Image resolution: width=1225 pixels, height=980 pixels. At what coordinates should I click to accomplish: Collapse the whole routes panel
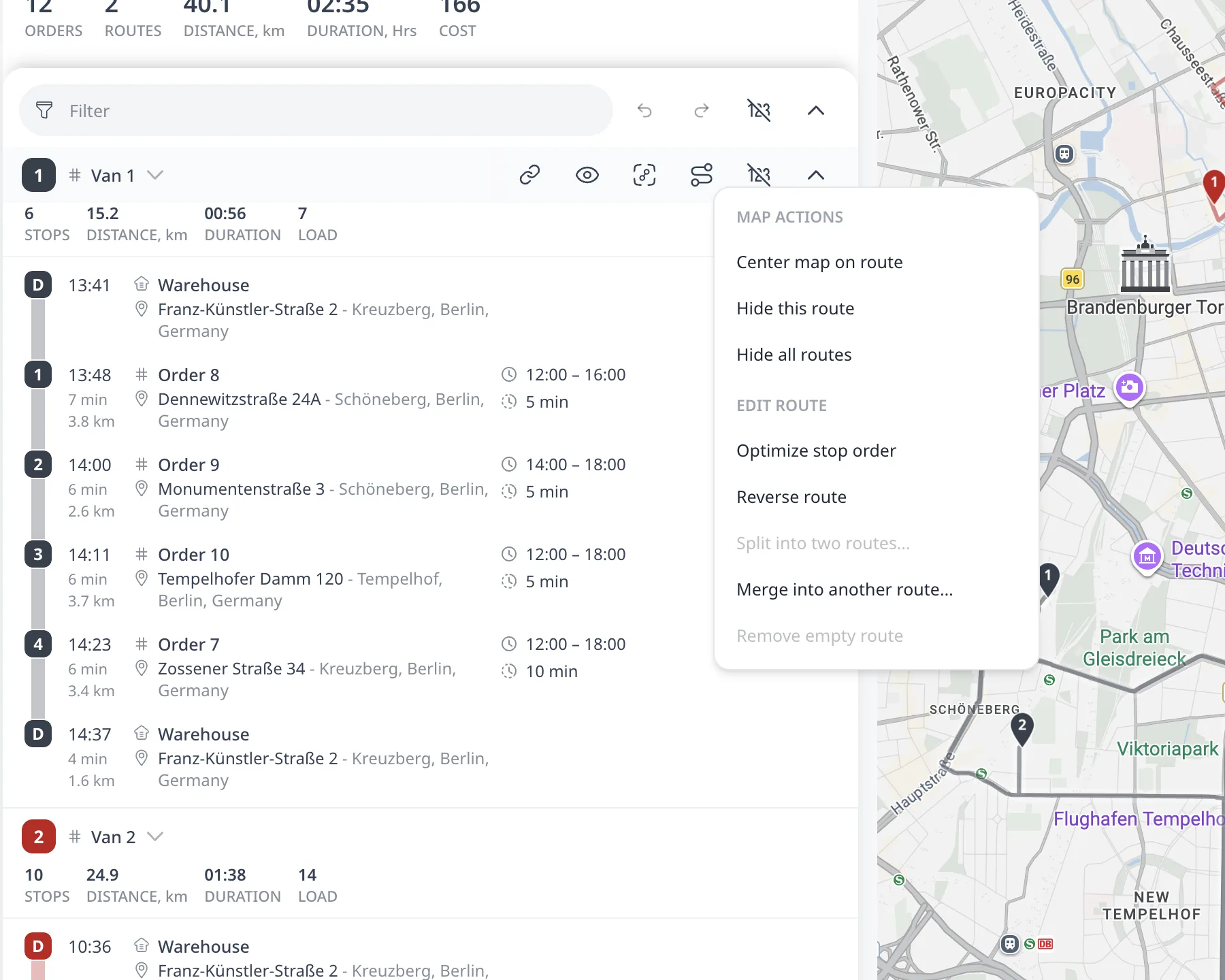tap(816, 110)
